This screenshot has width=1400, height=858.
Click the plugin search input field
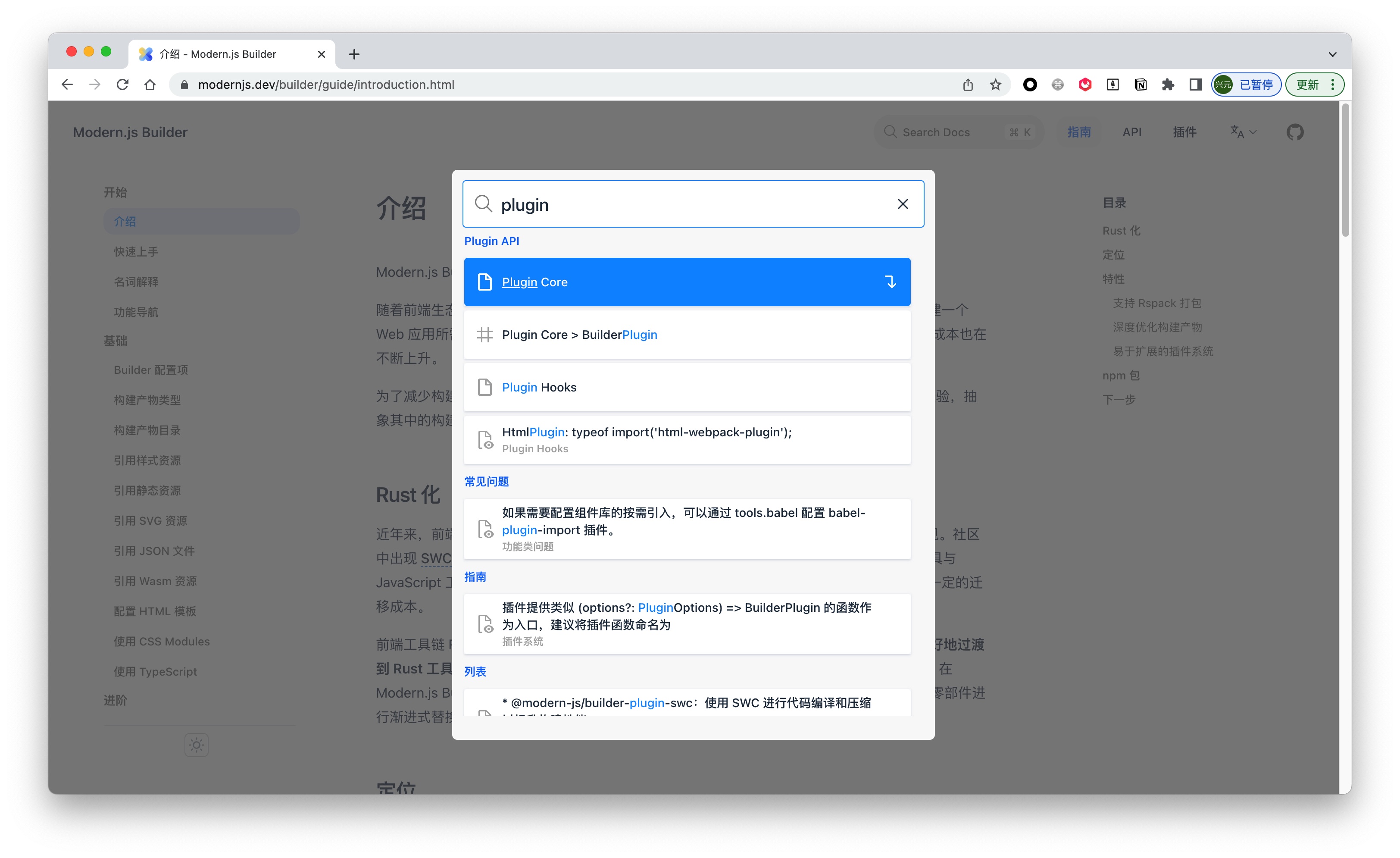coord(693,204)
